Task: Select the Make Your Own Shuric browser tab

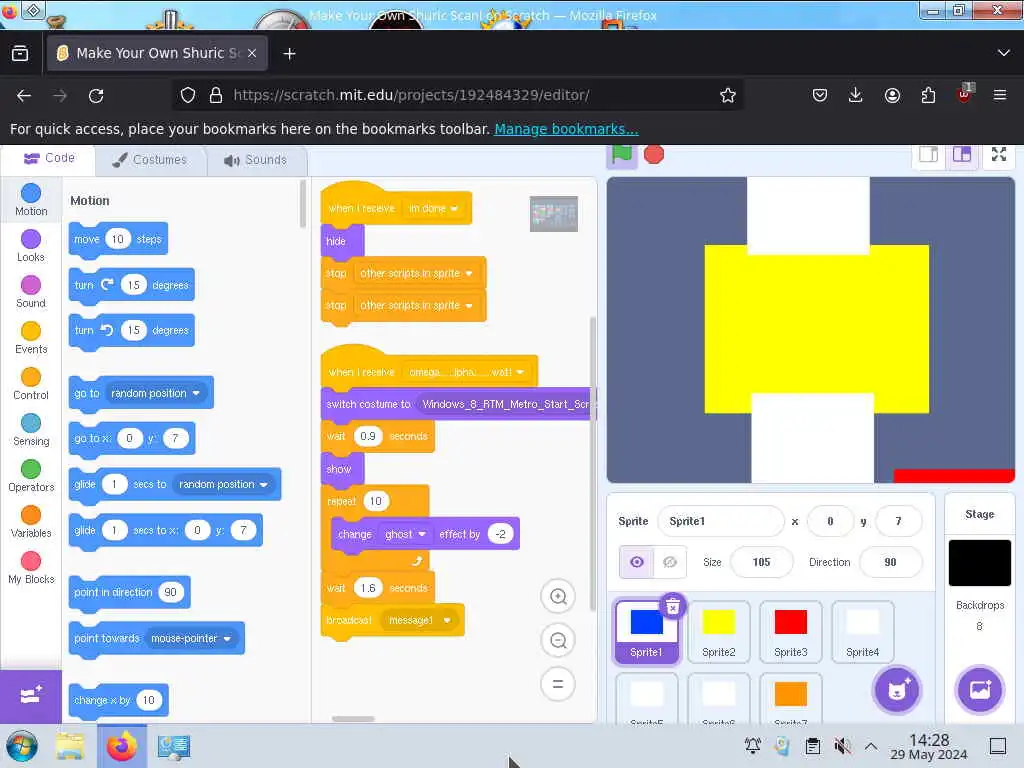Action: click(157, 53)
